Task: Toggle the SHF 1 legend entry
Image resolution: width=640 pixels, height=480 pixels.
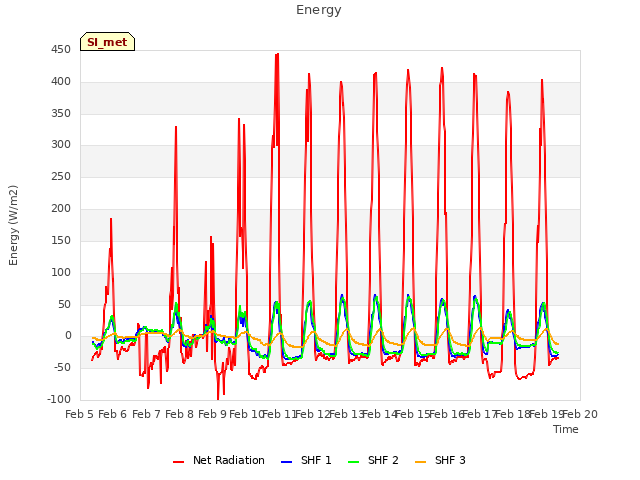Action: pyautogui.click(x=307, y=460)
